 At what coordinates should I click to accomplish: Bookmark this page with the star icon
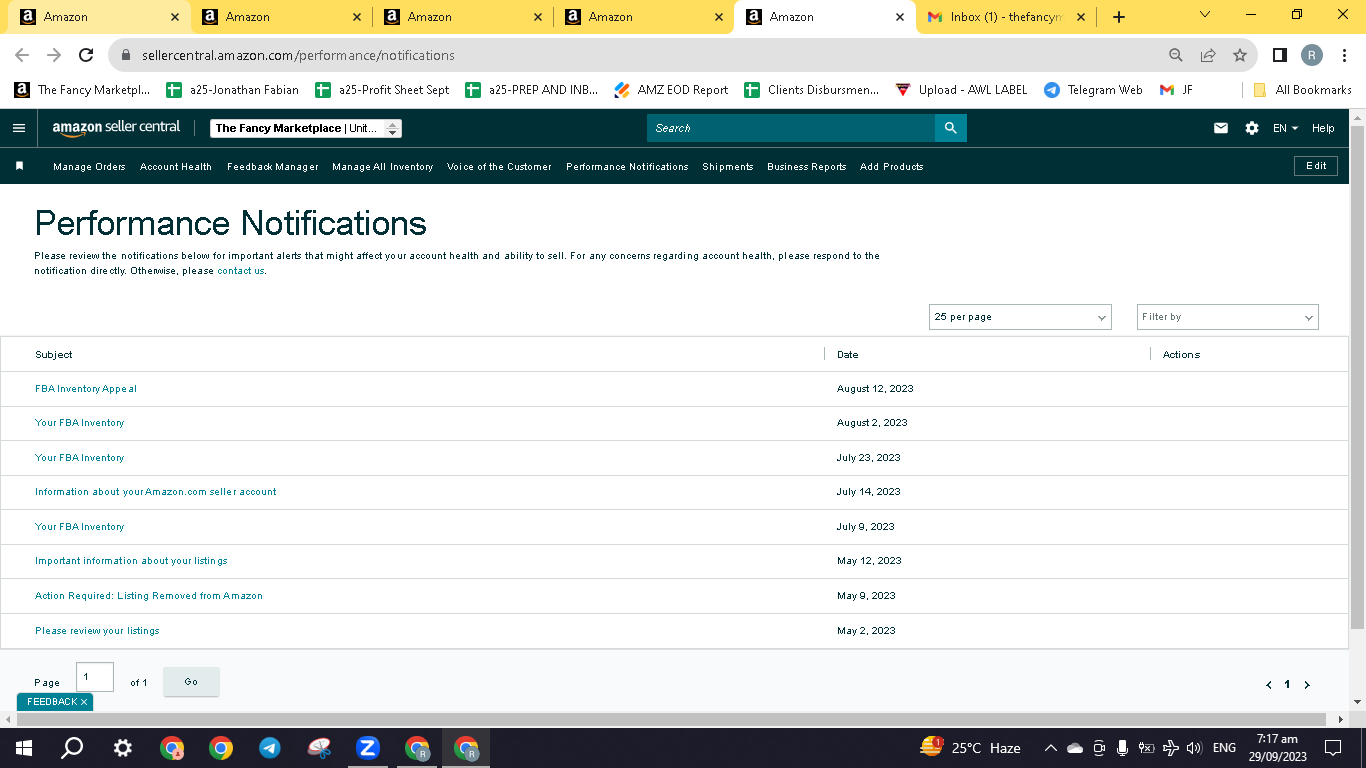[x=1240, y=55]
